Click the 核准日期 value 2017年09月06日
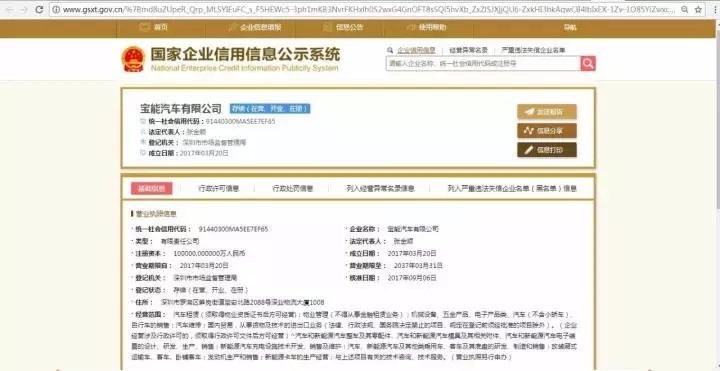This screenshot has width=720, height=371. click(x=412, y=278)
